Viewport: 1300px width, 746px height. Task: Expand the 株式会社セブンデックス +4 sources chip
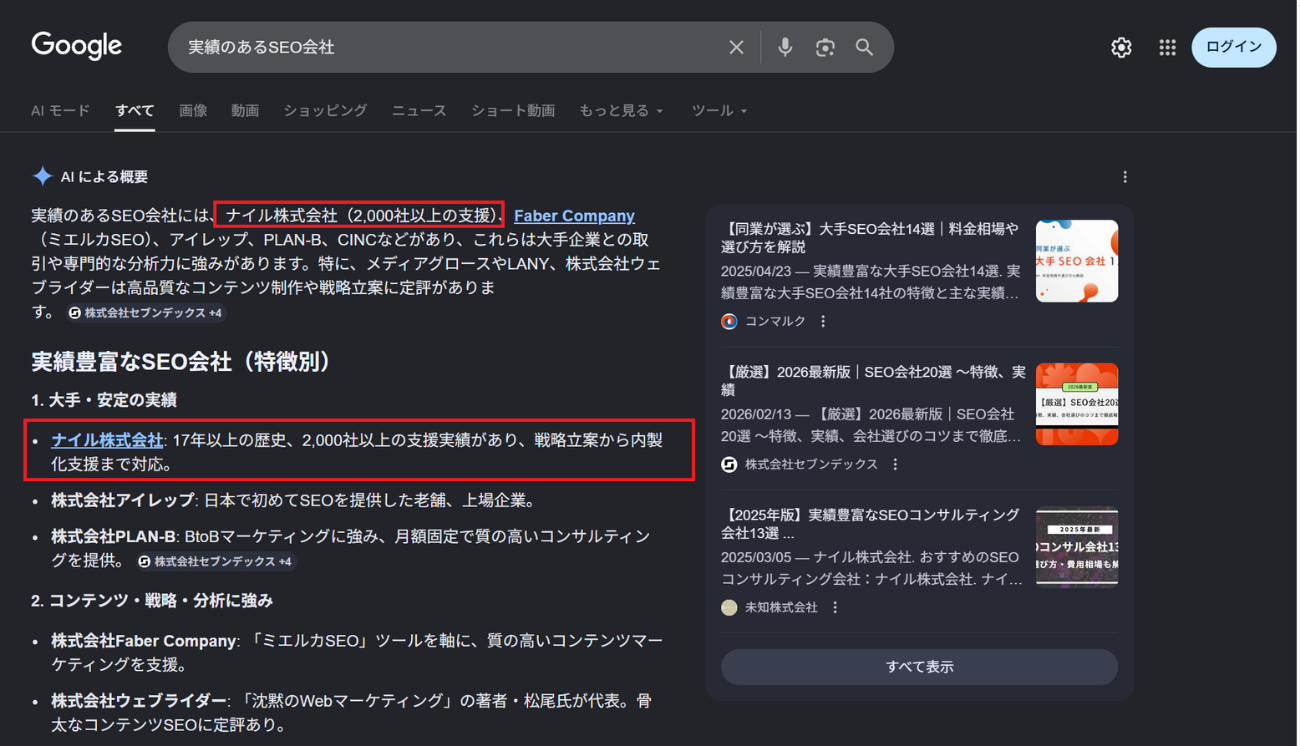[147, 313]
